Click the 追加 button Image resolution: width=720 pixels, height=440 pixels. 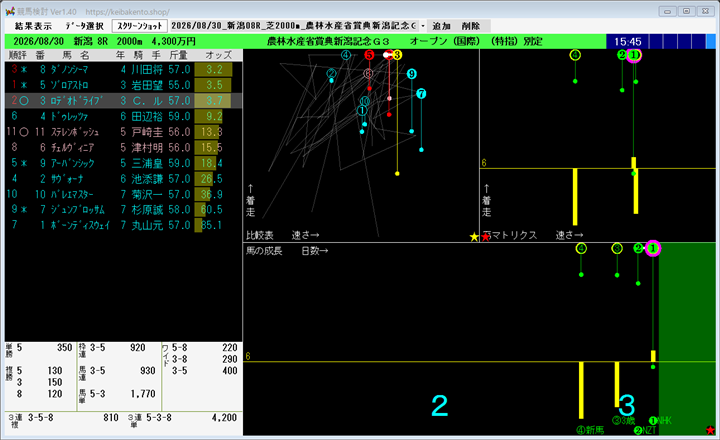[x=441, y=26]
